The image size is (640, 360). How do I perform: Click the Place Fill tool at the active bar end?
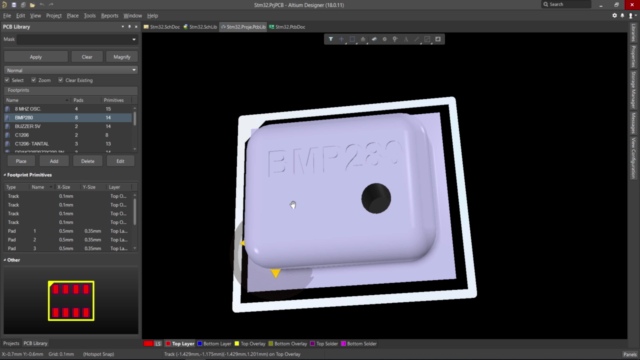pos(438,39)
